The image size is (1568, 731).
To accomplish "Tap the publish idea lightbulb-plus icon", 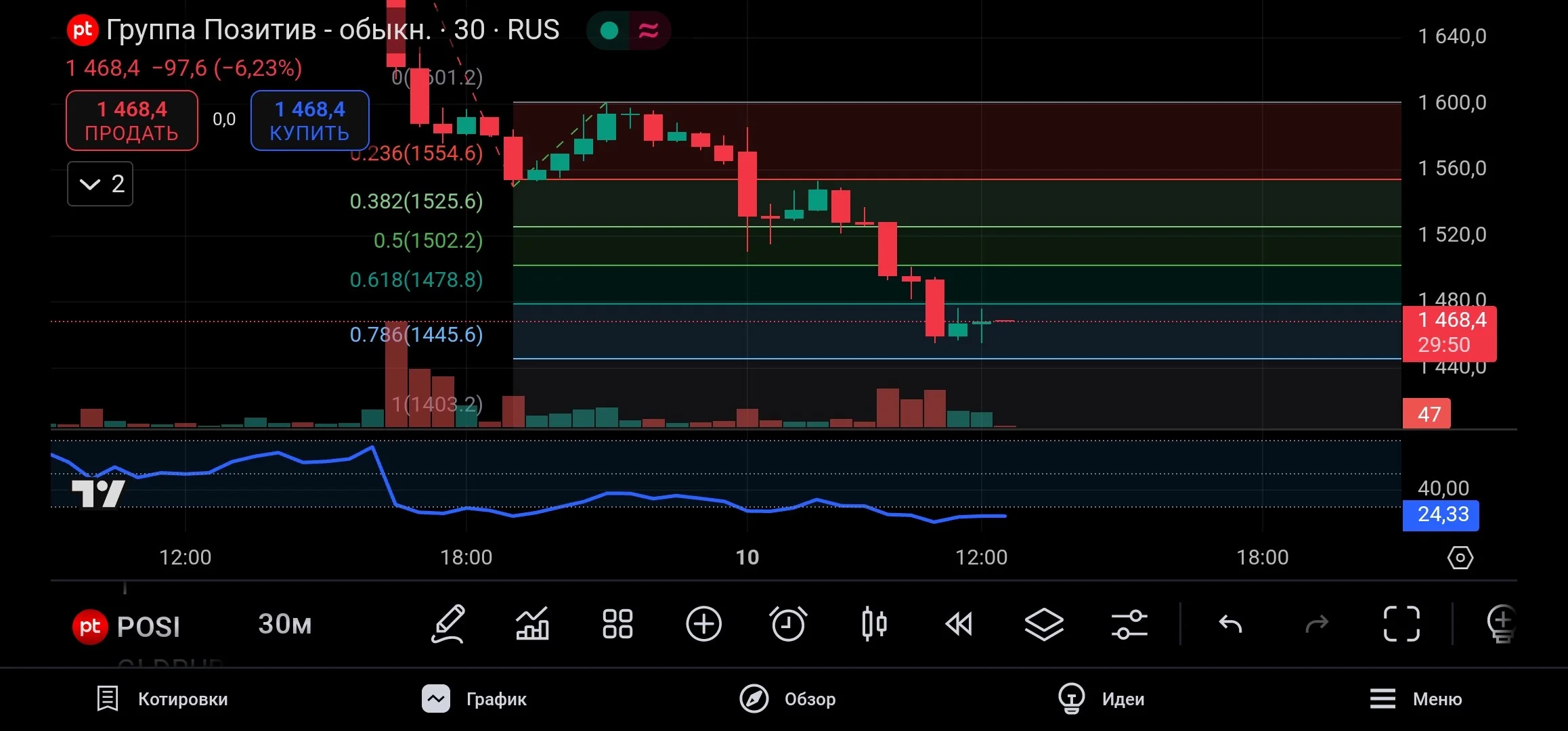I will (1501, 623).
